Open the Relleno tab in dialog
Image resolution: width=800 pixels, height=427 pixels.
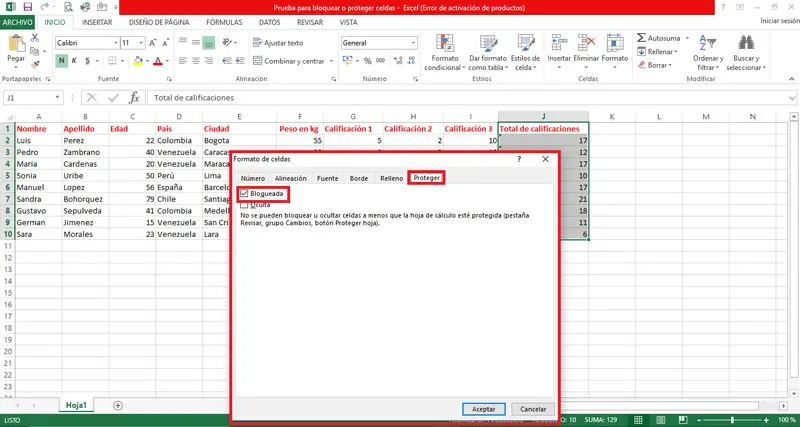392,179
